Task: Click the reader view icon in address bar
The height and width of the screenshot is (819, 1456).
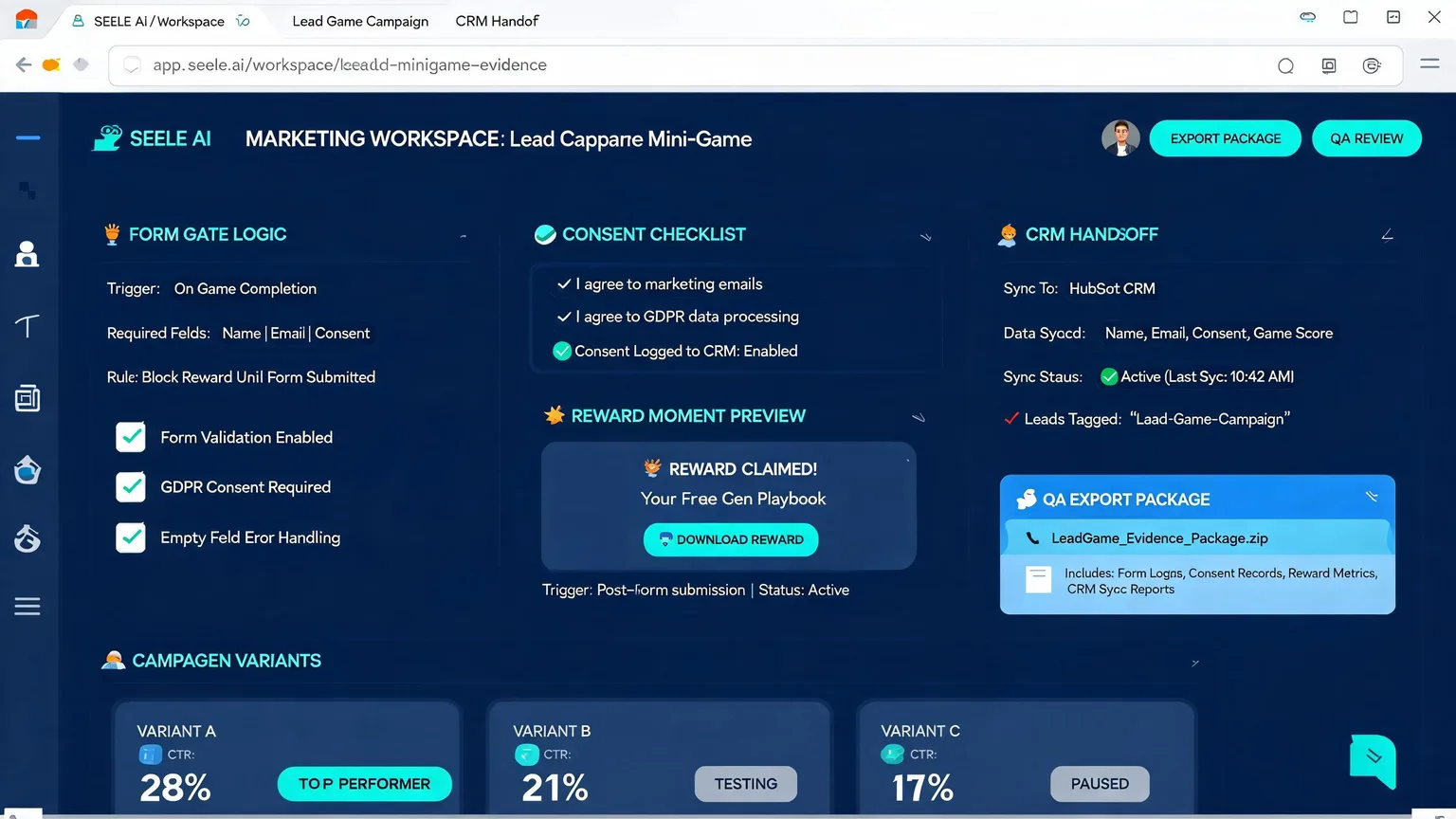Action: (x=1329, y=65)
